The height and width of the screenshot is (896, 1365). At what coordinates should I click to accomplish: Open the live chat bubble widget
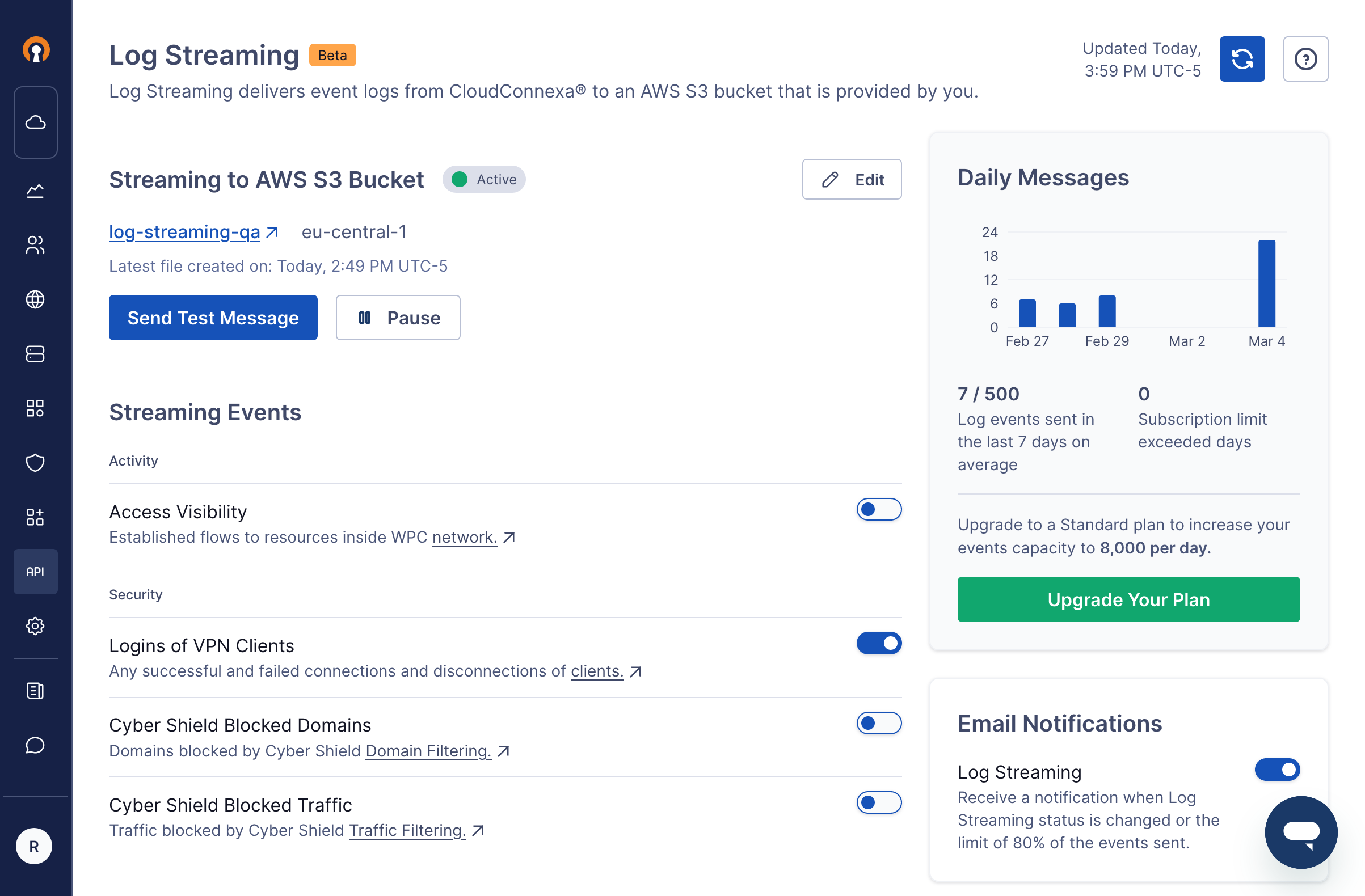click(x=1301, y=832)
